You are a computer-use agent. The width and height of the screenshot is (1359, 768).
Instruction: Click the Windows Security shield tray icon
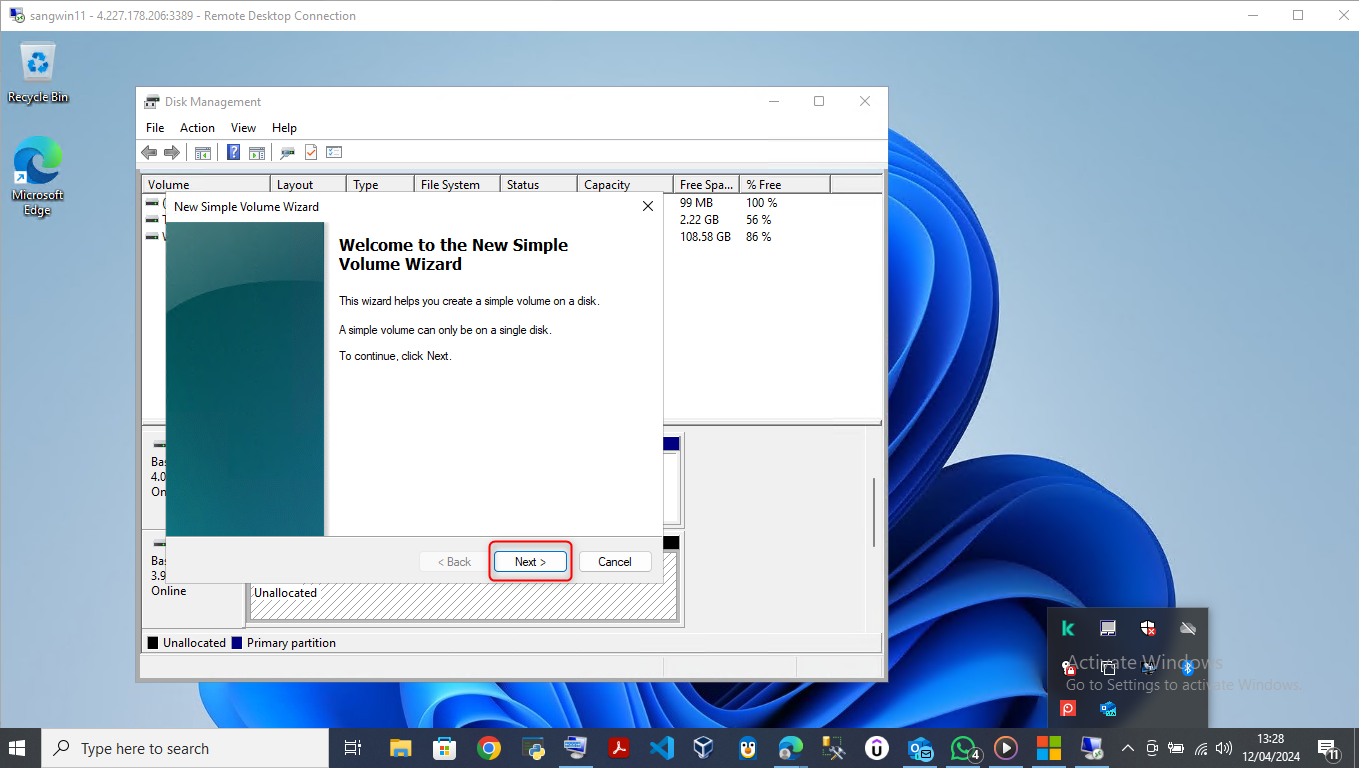pyautogui.click(x=1148, y=629)
